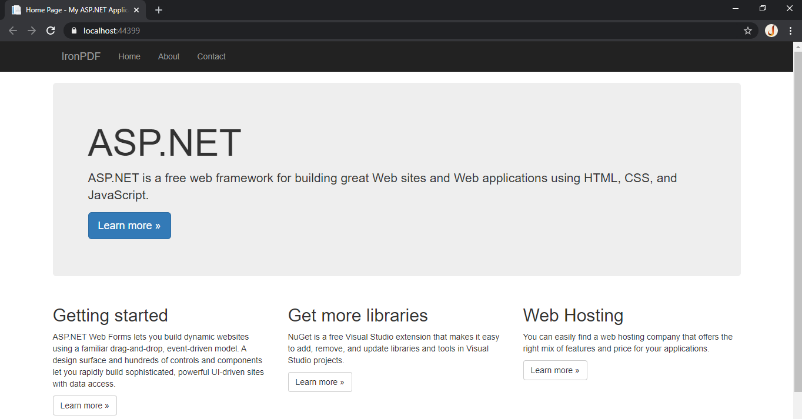The image size is (802, 419).
Task: Click the IronPDF brand link
Action: click(81, 56)
